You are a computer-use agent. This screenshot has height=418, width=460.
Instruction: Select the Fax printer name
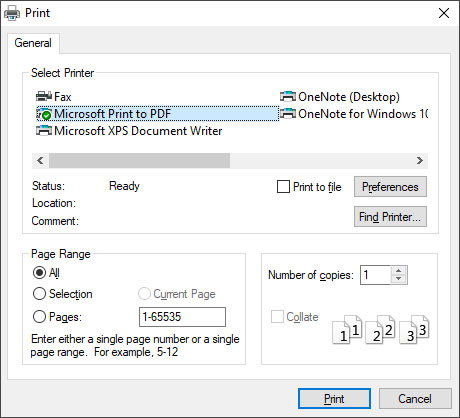click(63, 97)
